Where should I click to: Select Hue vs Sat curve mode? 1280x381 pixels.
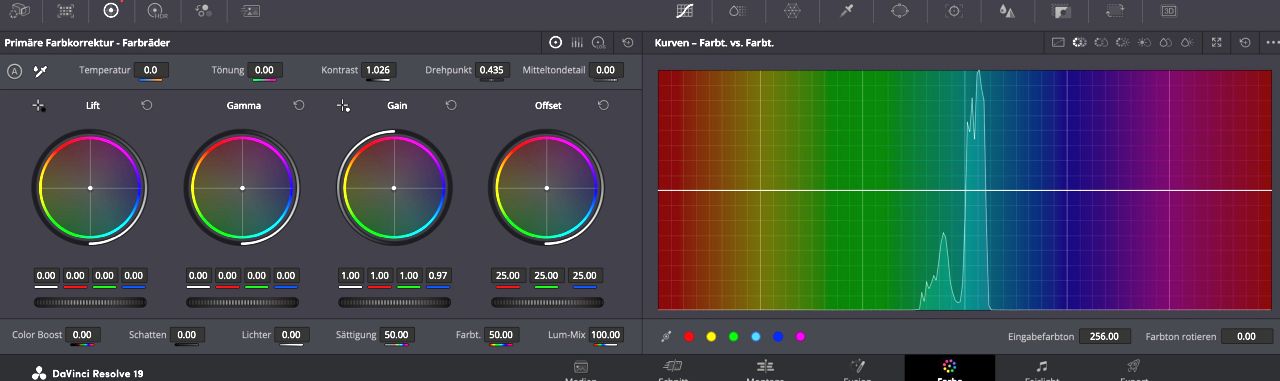point(1101,43)
